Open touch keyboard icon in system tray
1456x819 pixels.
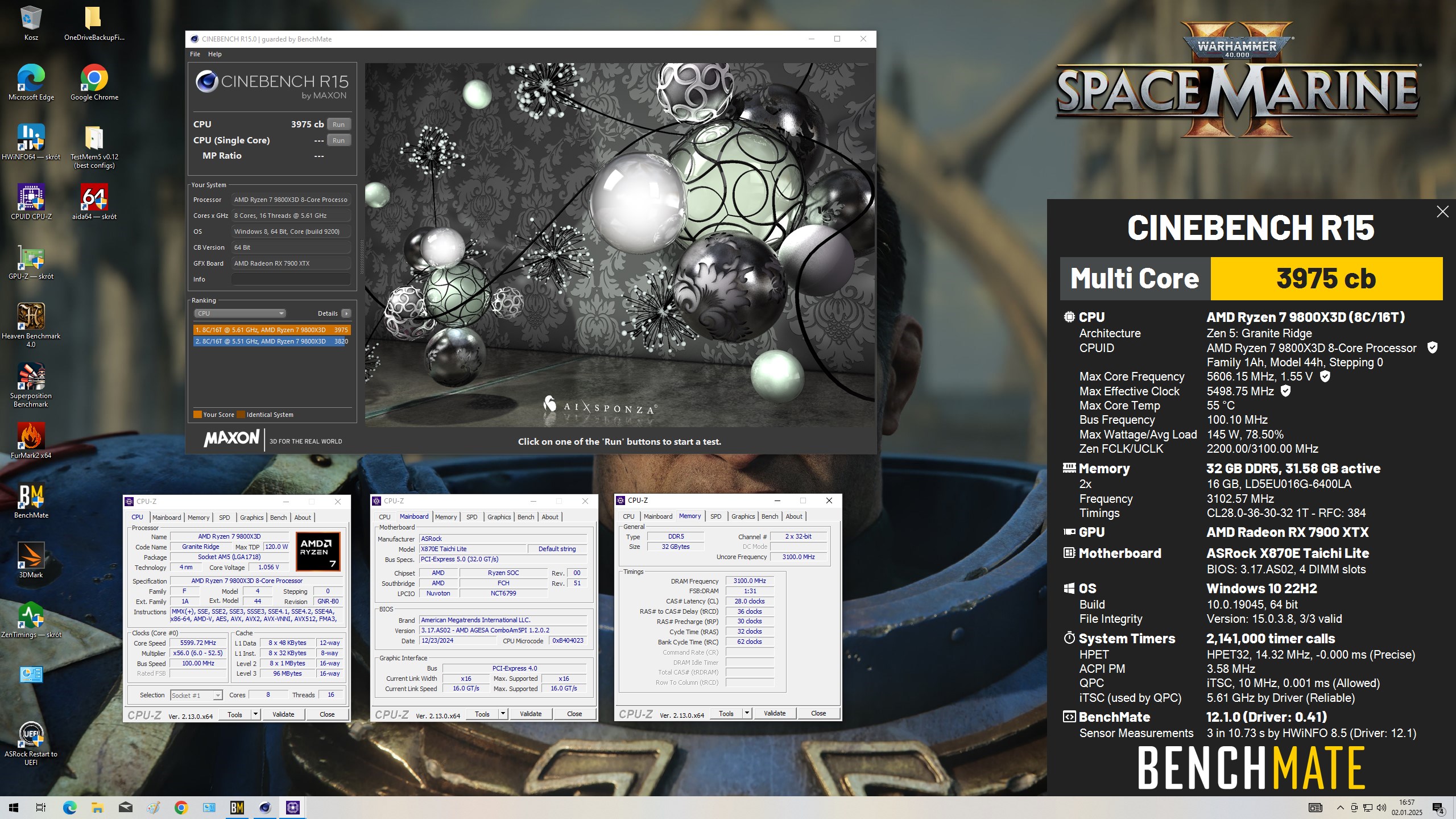point(1315,808)
